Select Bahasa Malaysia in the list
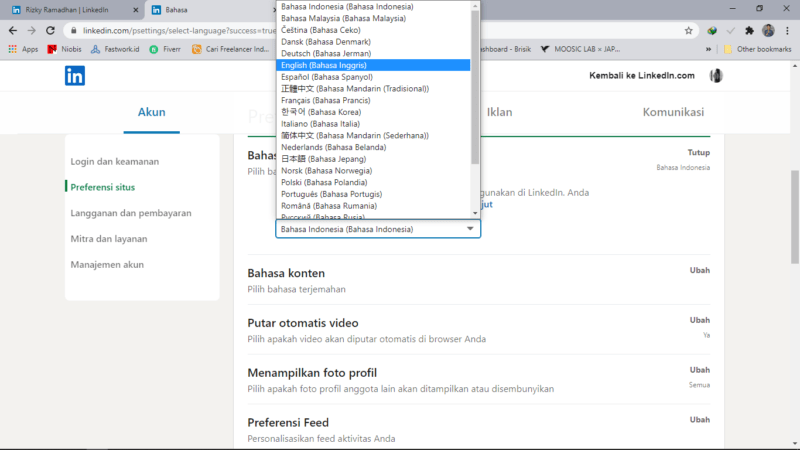Screen dimensions: 800x450 pos(373,18)
